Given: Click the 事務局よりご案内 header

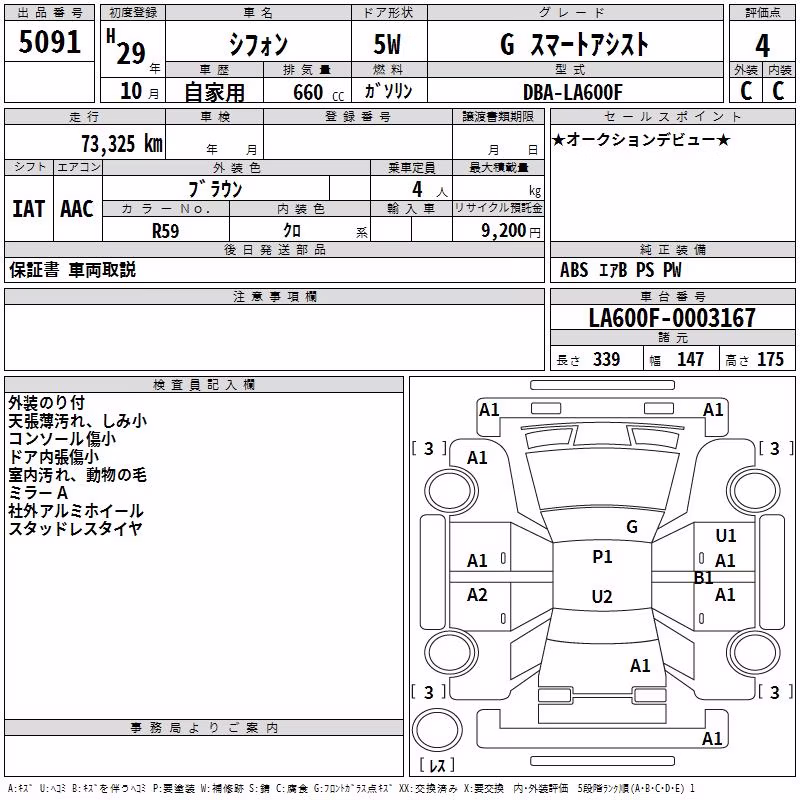Looking at the screenshot, I should pyautogui.click(x=204, y=728).
